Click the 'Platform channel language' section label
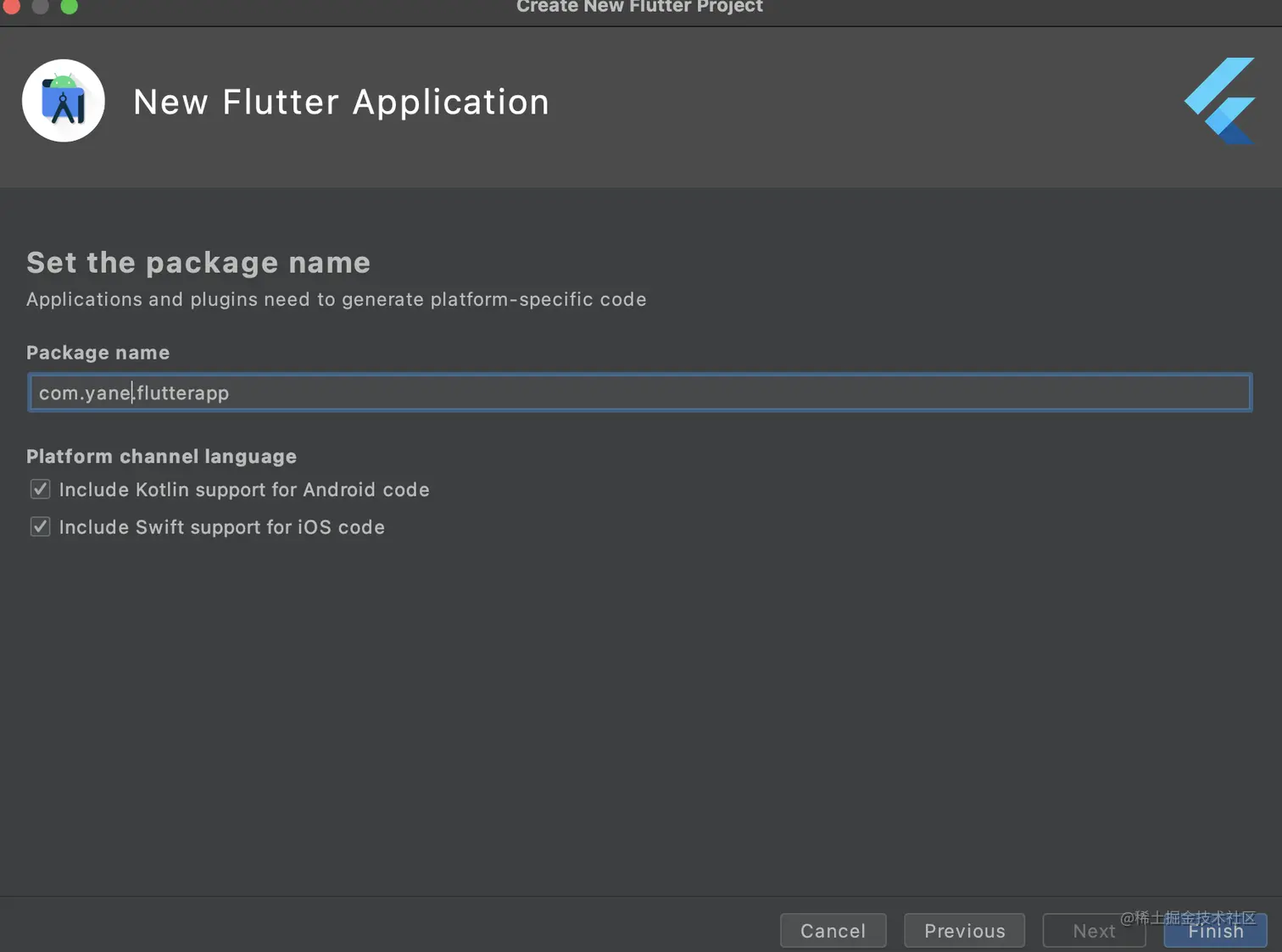 coord(162,456)
